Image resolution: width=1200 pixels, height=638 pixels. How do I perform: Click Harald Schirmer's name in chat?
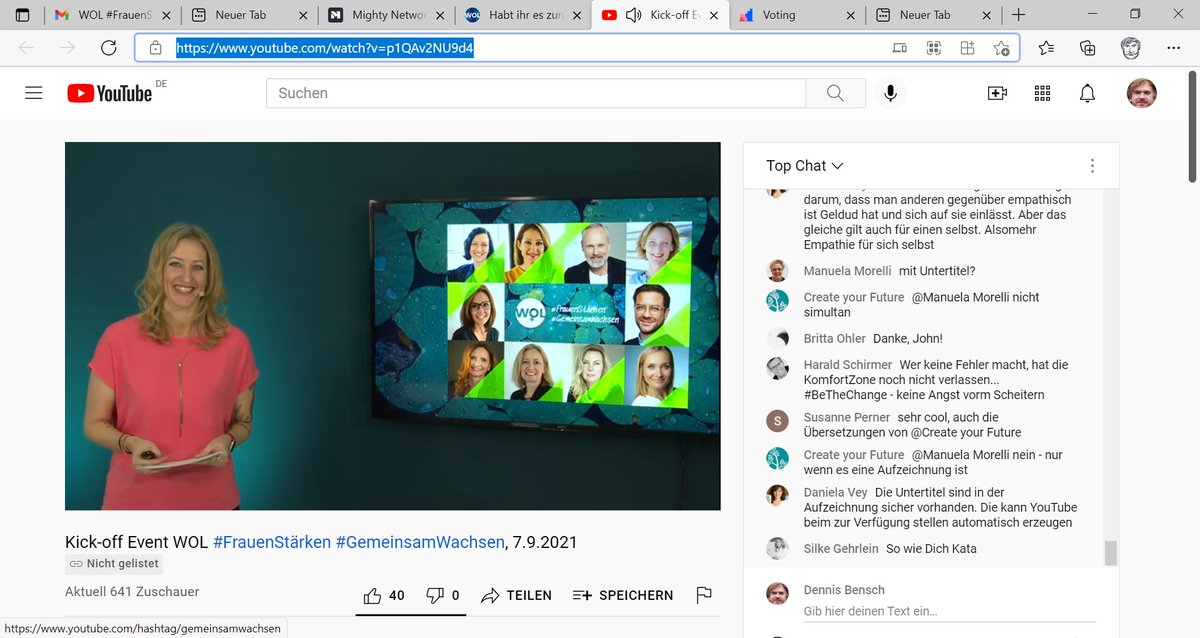(x=848, y=365)
